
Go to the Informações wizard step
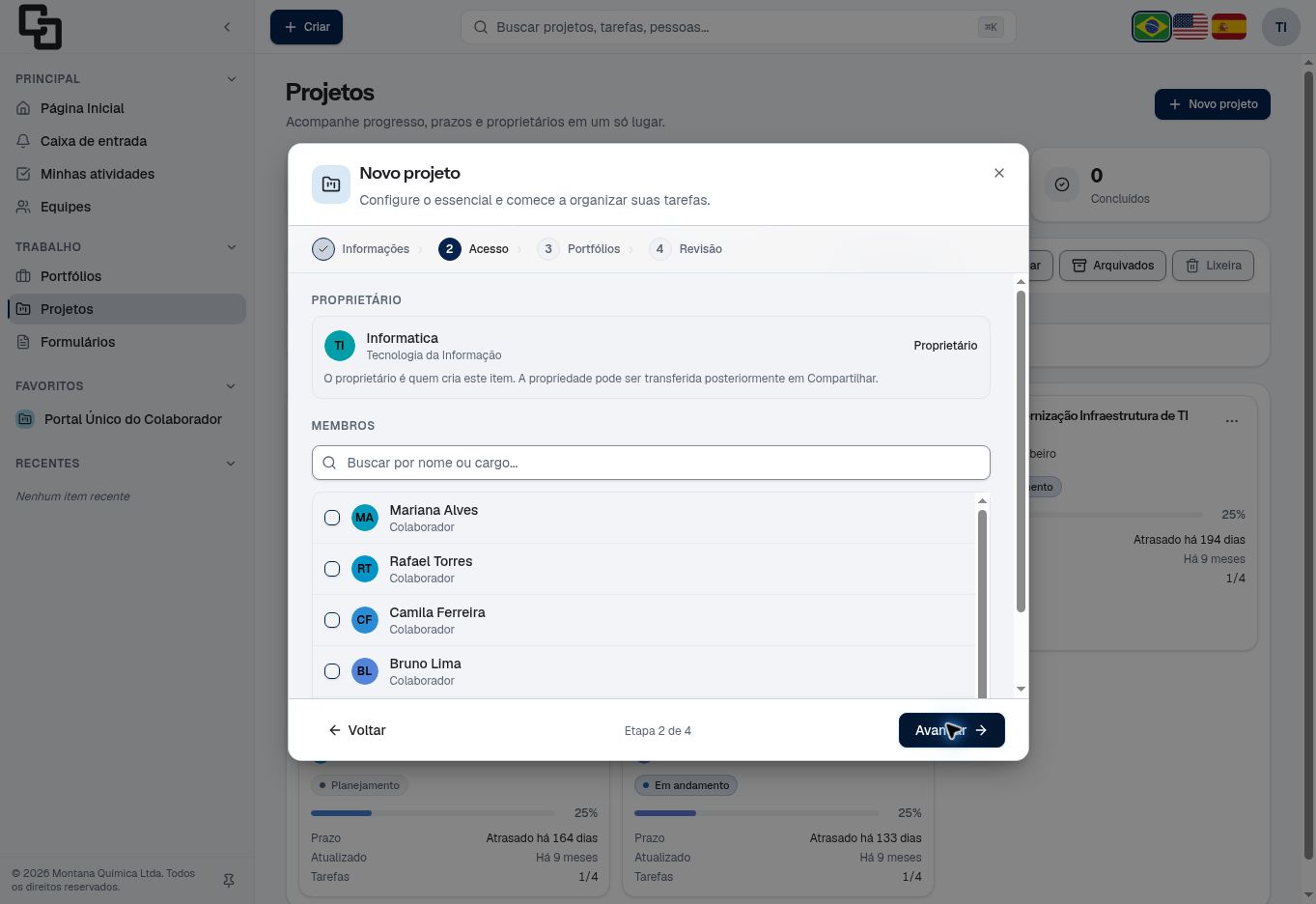361,249
